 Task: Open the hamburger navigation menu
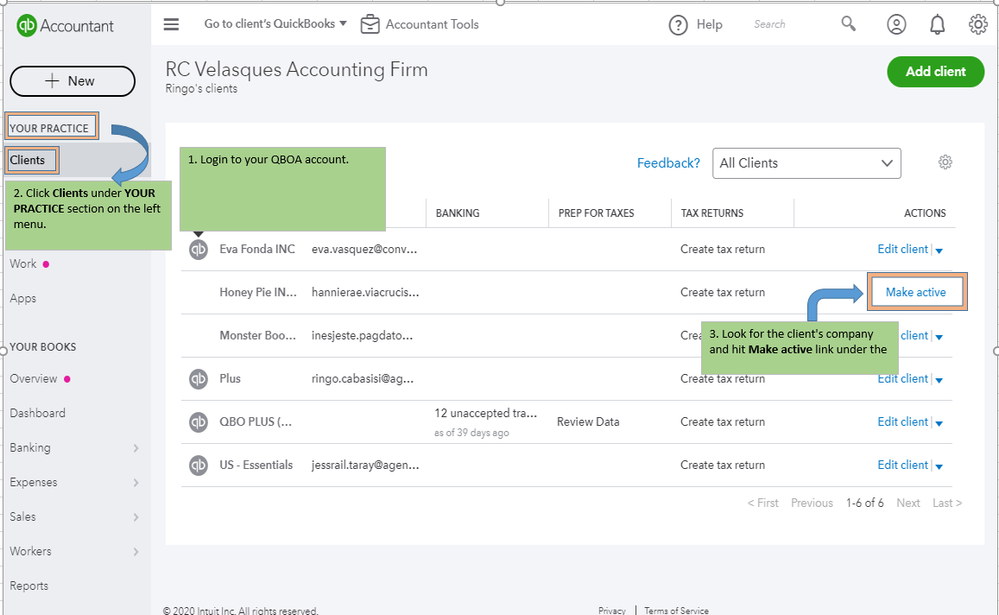point(172,24)
